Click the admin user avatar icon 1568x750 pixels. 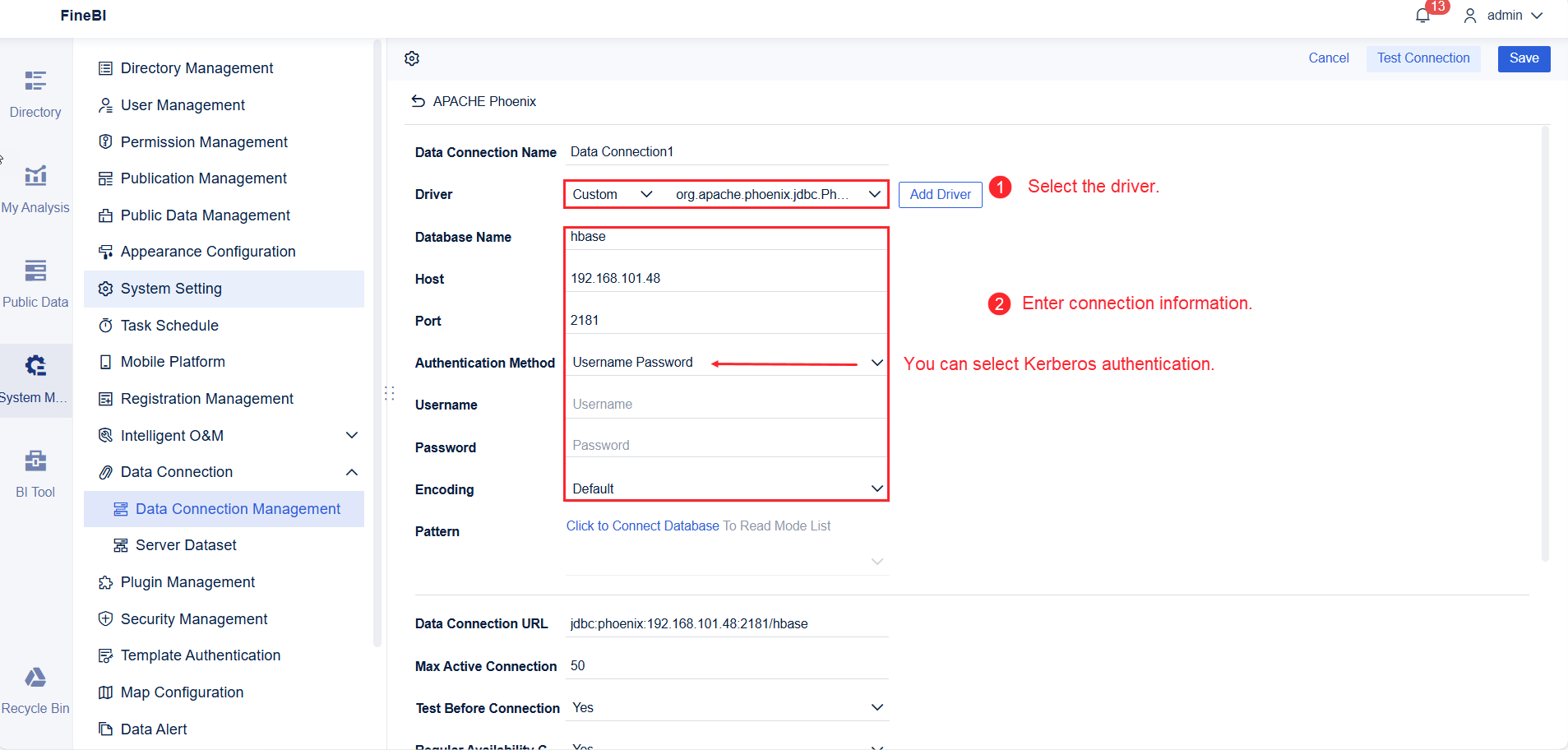point(1470,16)
